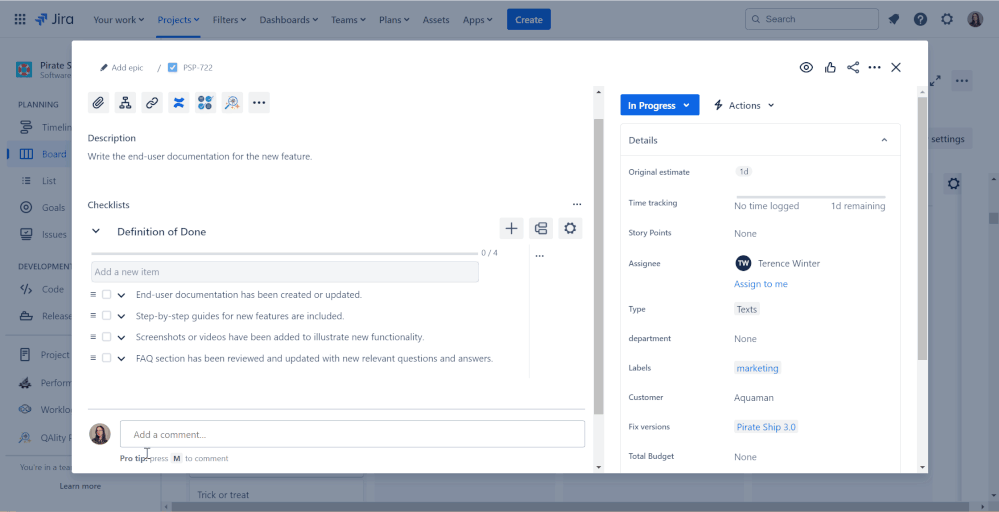Share this issue via share icon
The width and height of the screenshot is (999, 512).
852,68
